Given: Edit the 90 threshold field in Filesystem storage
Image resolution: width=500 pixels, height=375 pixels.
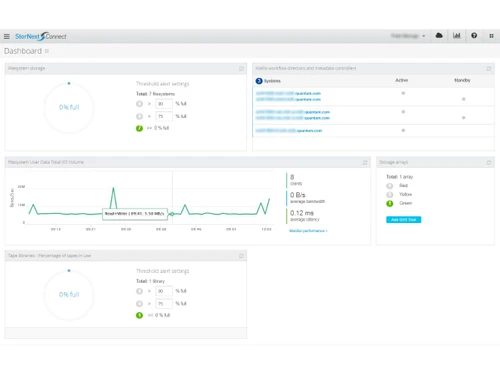Looking at the screenshot, I should (x=164, y=104).
